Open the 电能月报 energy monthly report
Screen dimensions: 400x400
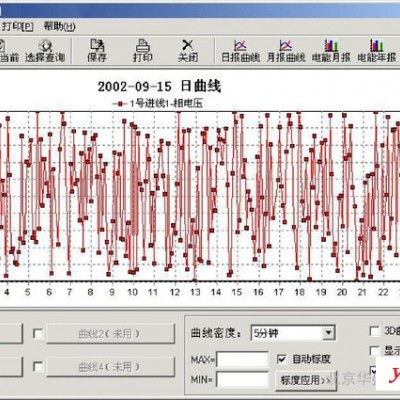331,50
